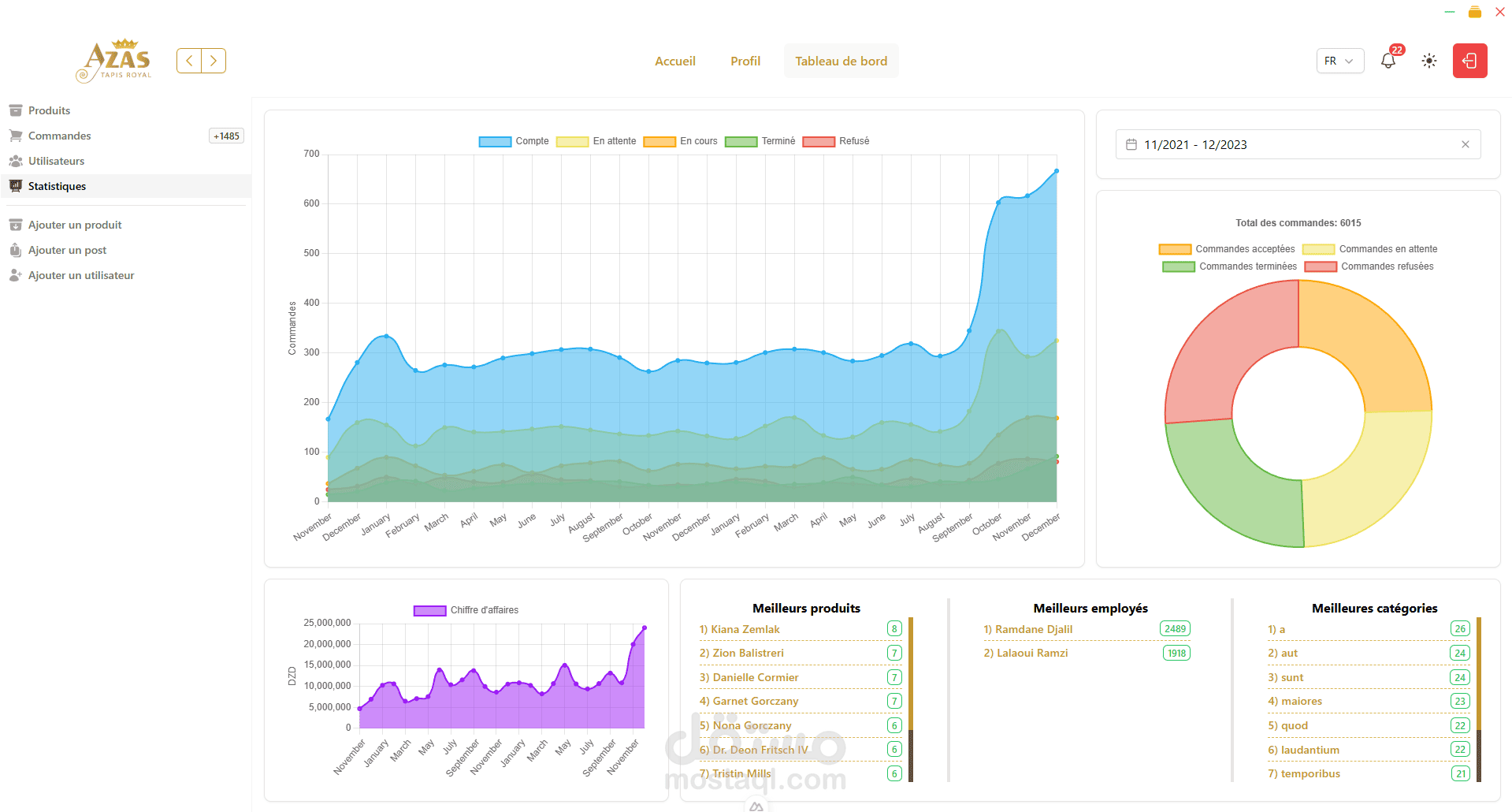The width and height of the screenshot is (1512, 812).
Task: Click the Ajouter un produit icon
Action: pos(16,225)
